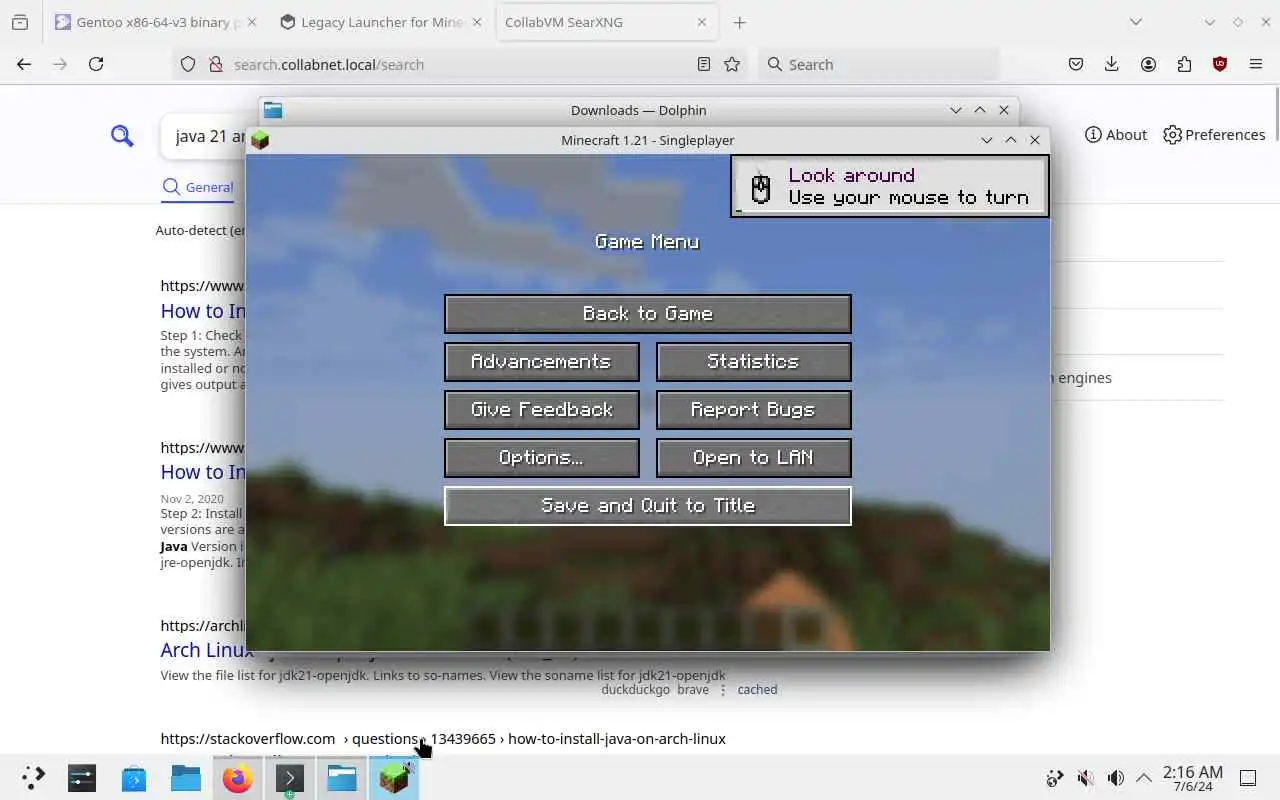
Task: Click the Firefox forward arrow
Action: coord(60,64)
